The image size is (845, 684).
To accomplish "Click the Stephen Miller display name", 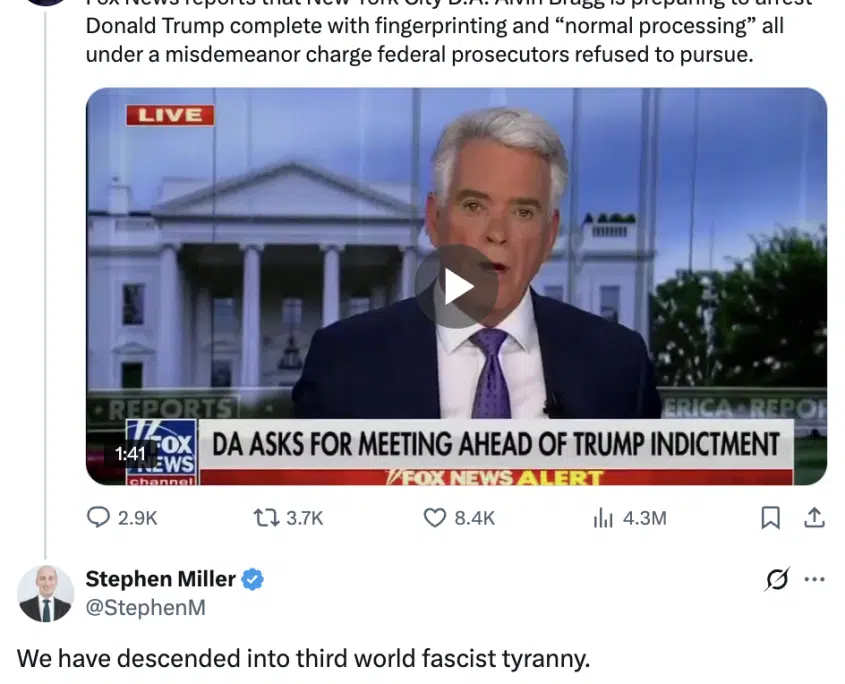I will click(x=161, y=579).
